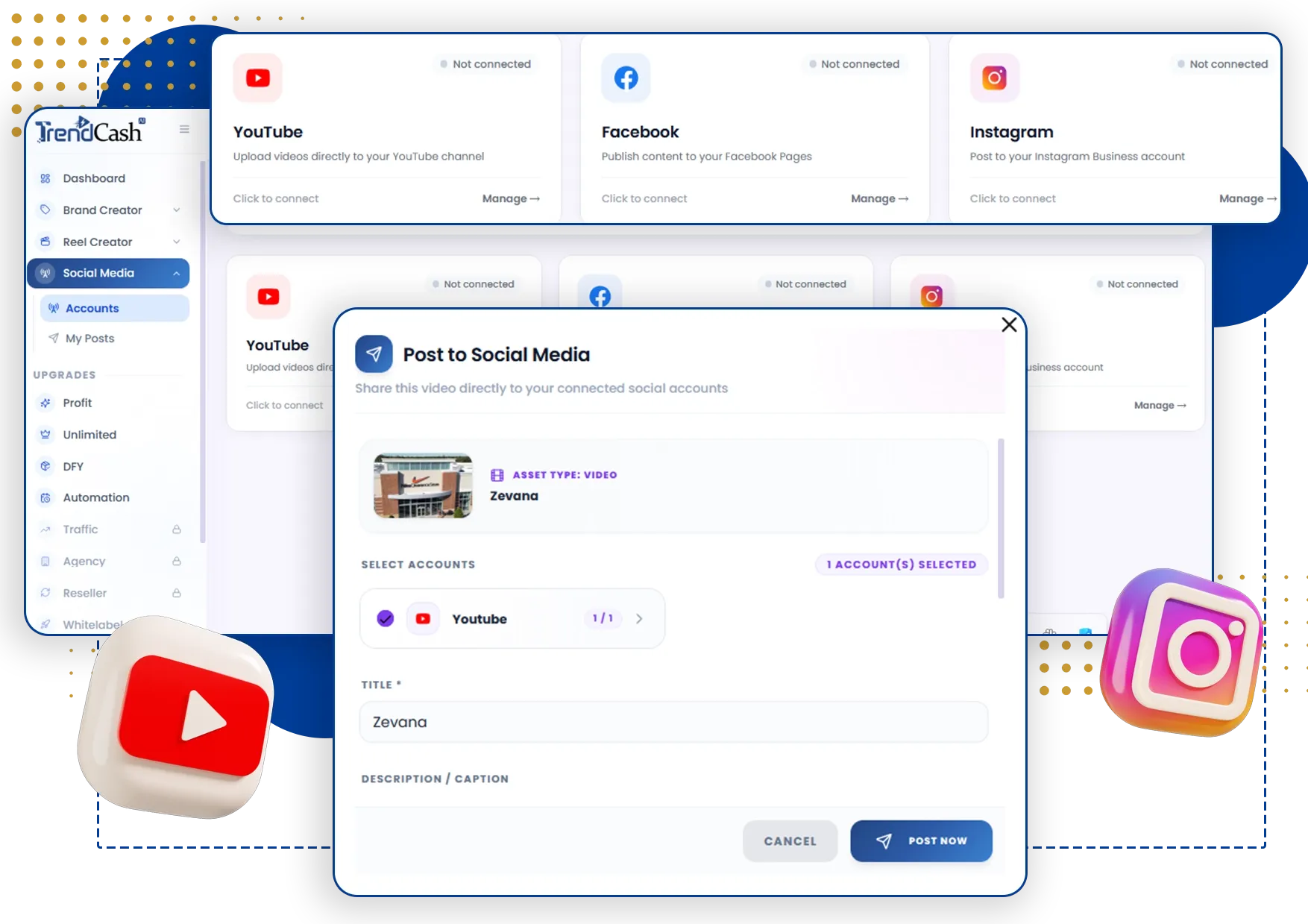Open the Traffic locked menu item
The image size is (1308, 924).
108,529
